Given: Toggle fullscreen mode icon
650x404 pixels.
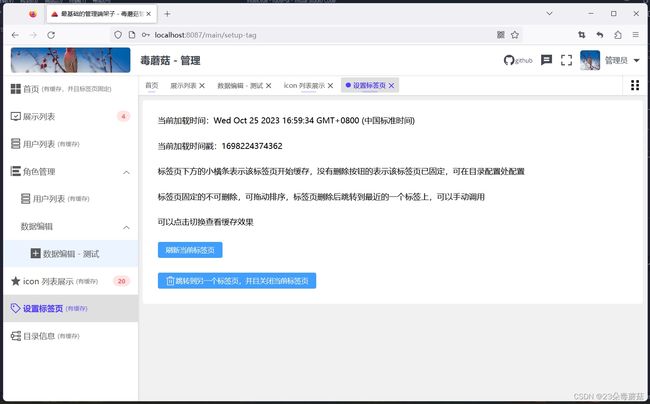Looking at the screenshot, I should (566, 60).
